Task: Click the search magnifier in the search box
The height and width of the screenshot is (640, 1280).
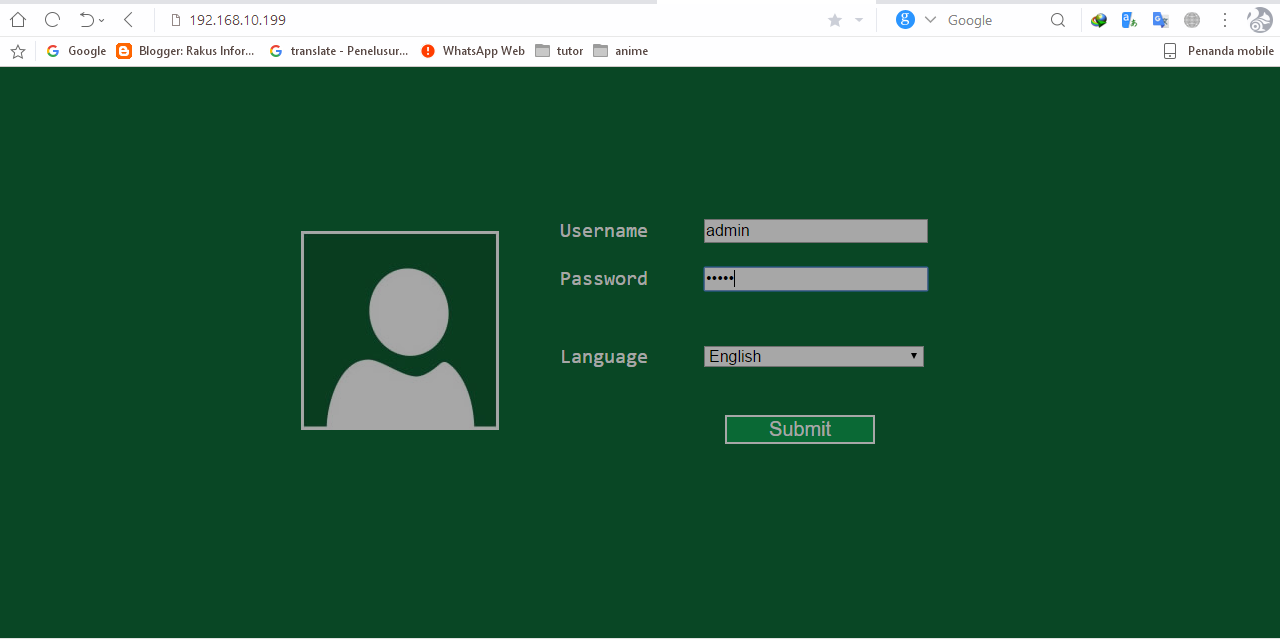Action: [1057, 19]
